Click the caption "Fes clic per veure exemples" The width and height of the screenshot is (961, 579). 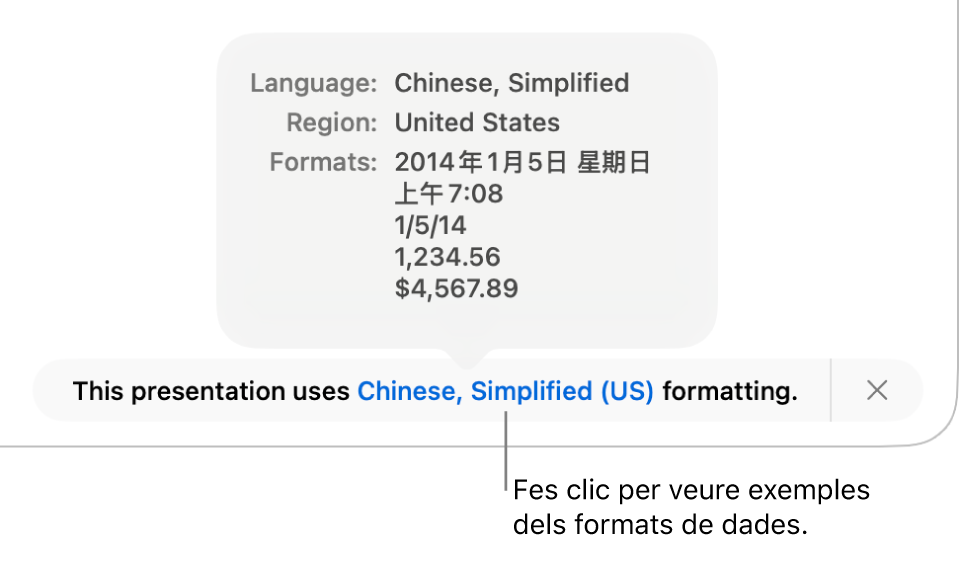[690, 491]
